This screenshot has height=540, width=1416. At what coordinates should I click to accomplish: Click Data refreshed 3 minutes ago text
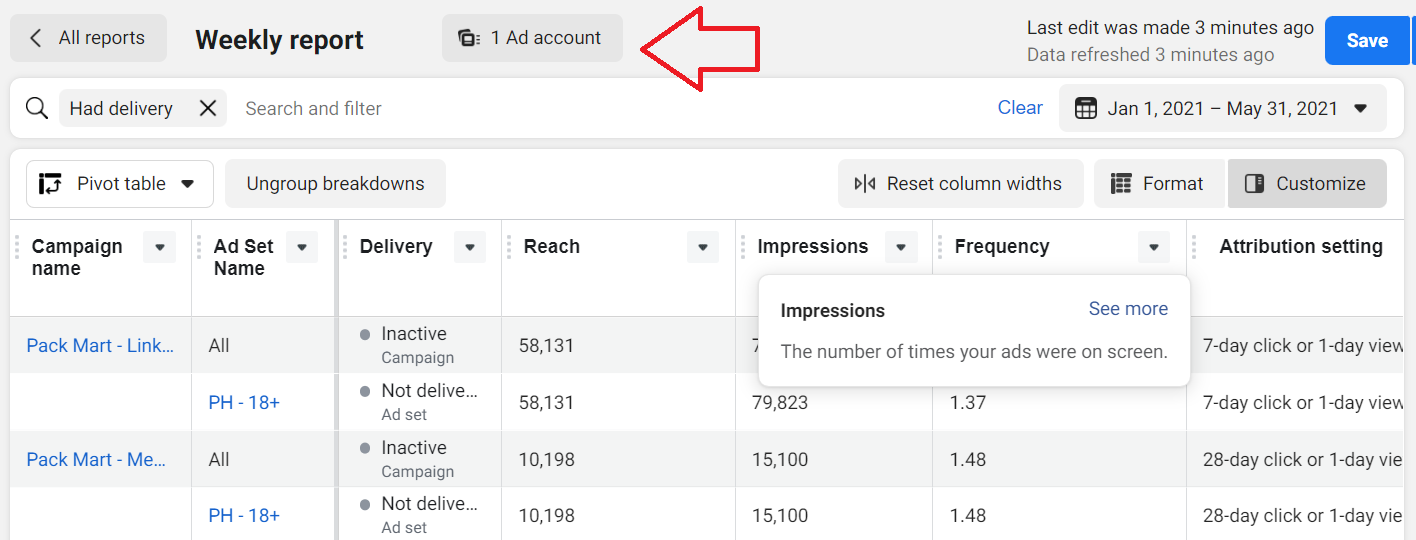[1150, 55]
